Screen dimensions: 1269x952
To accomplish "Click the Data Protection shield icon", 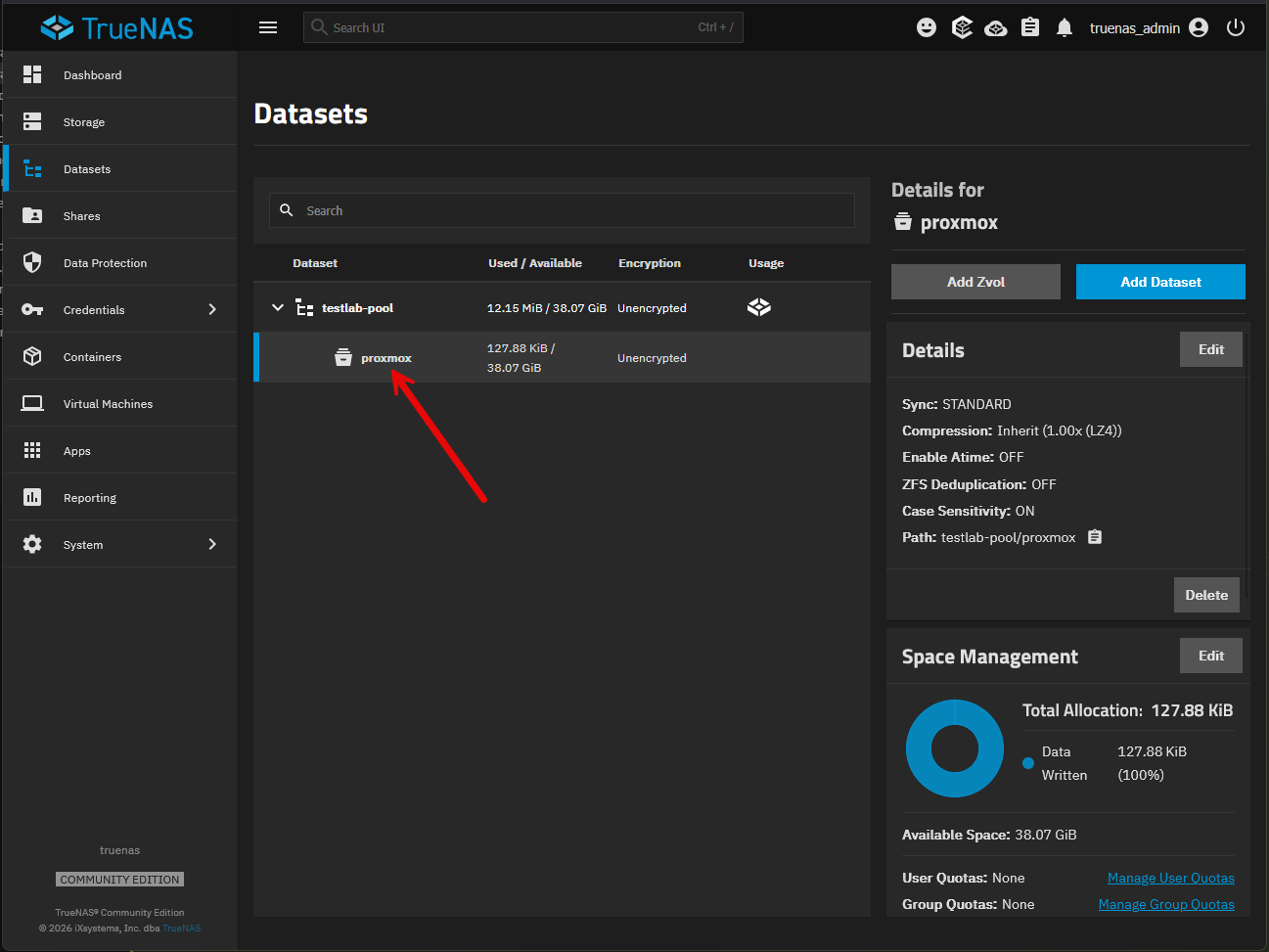I will [32, 262].
